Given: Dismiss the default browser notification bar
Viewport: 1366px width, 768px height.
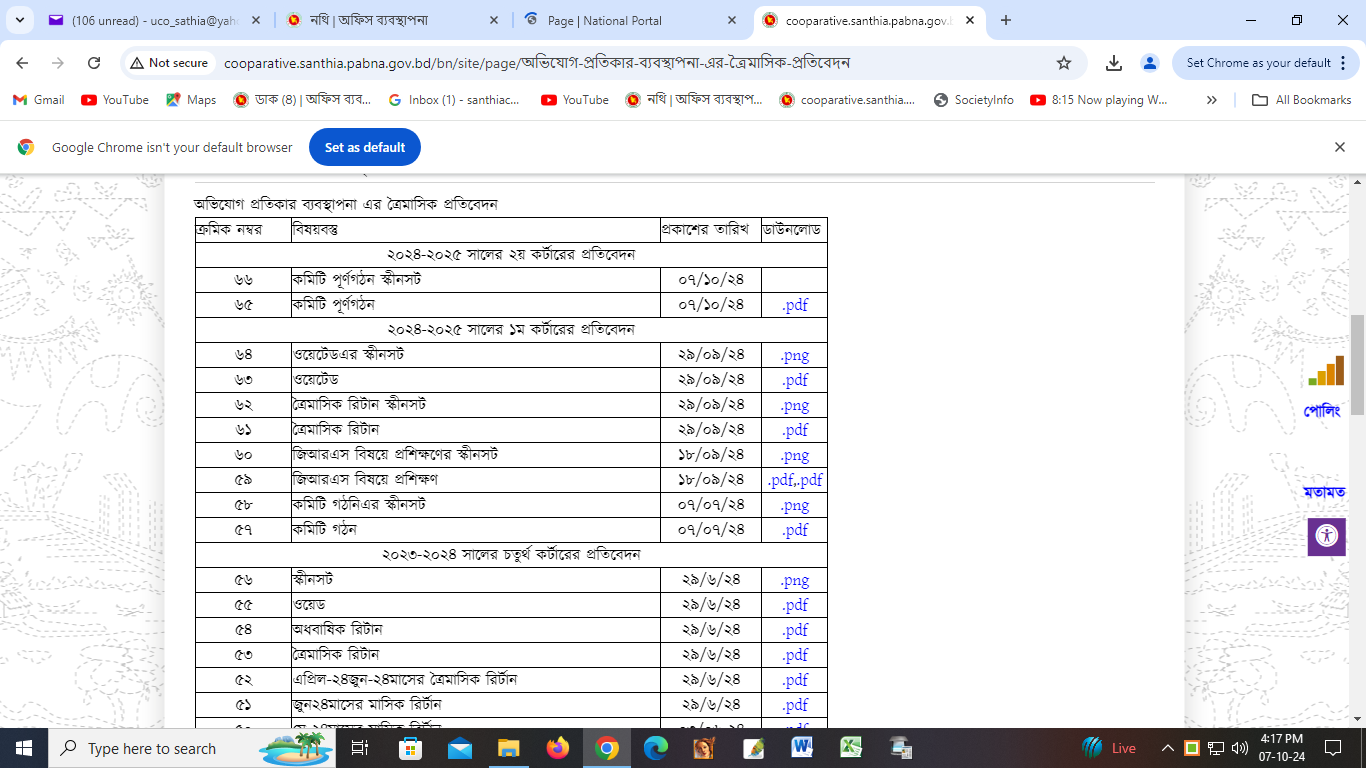Looking at the screenshot, I should pyautogui.click(x=1340, y=147).
